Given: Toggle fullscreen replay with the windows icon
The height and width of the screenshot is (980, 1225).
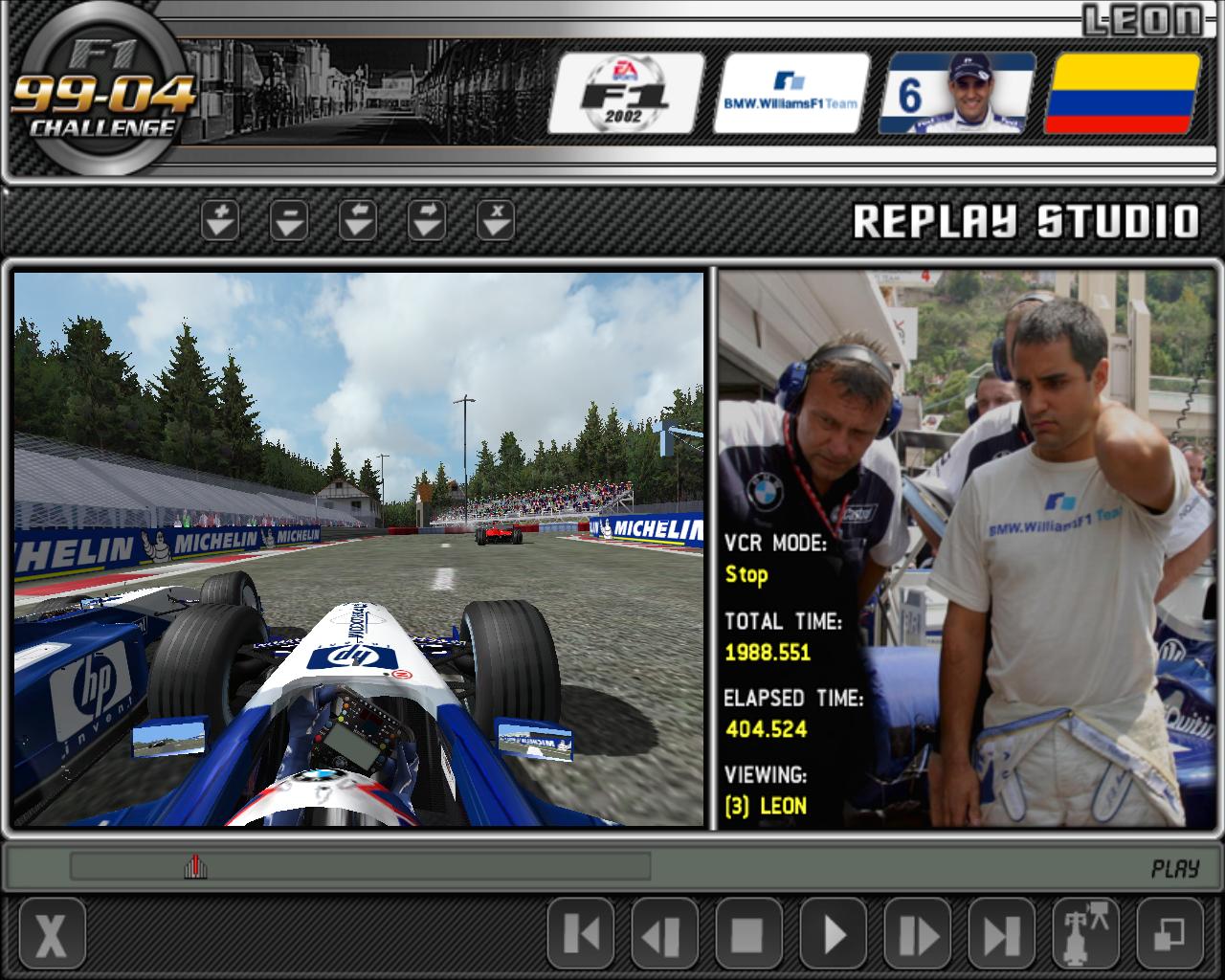Looking at the screenshot, I should pos(1170,934).
